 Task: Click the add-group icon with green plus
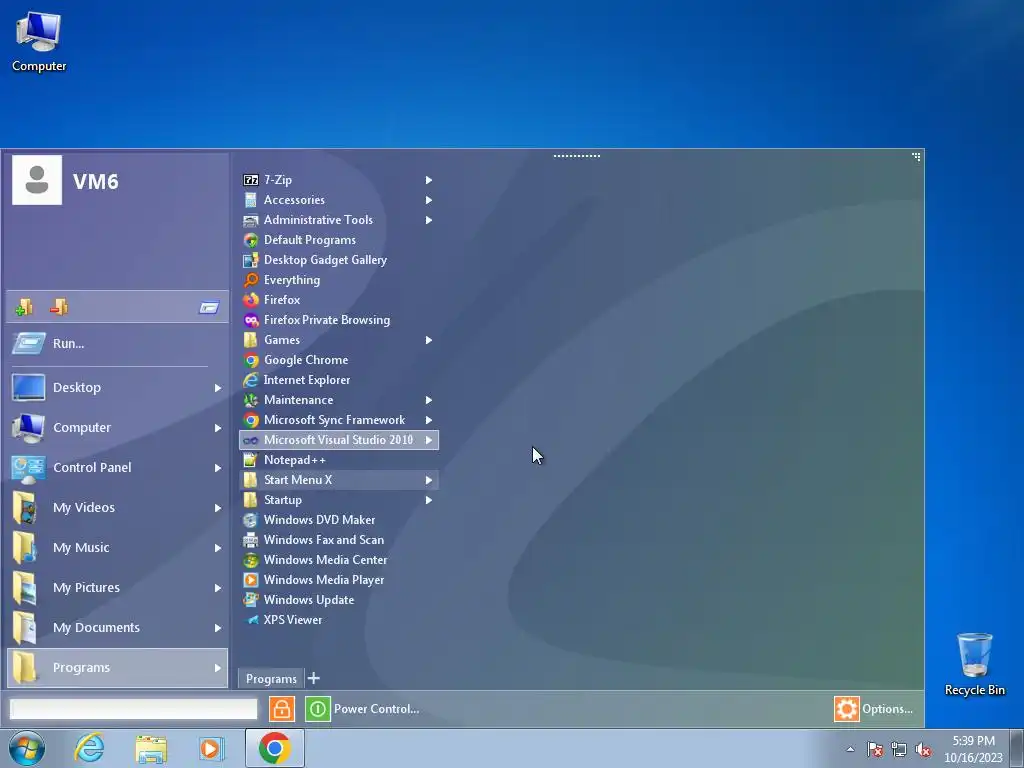click(24, 307)
